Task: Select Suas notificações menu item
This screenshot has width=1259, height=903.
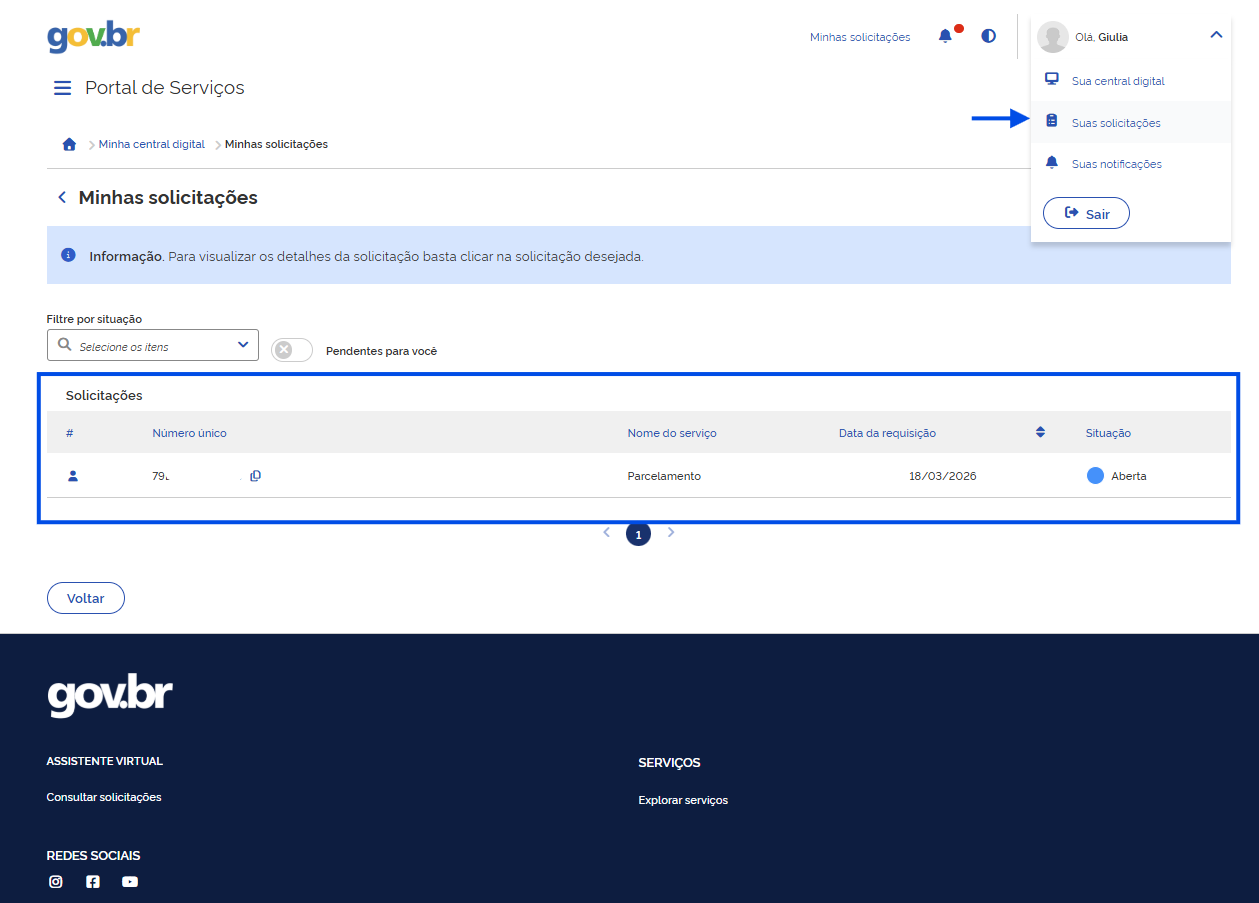Action: click(1131, 164)
